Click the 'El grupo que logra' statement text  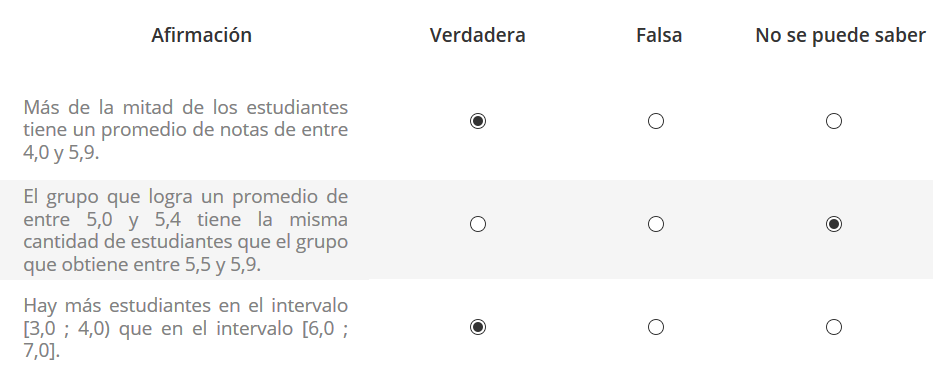click(x=186, y=230)
